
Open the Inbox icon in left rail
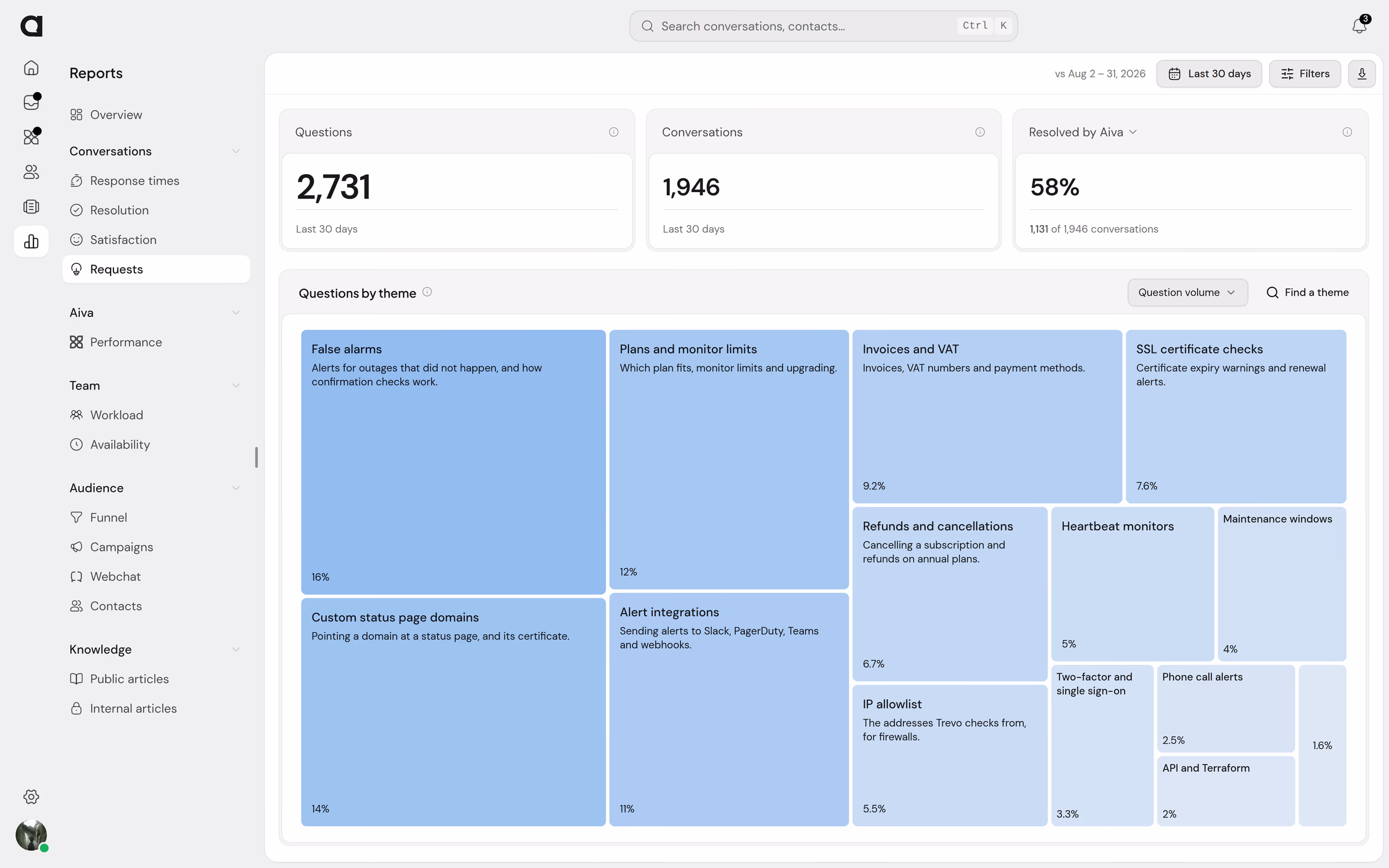pos(31,102)
